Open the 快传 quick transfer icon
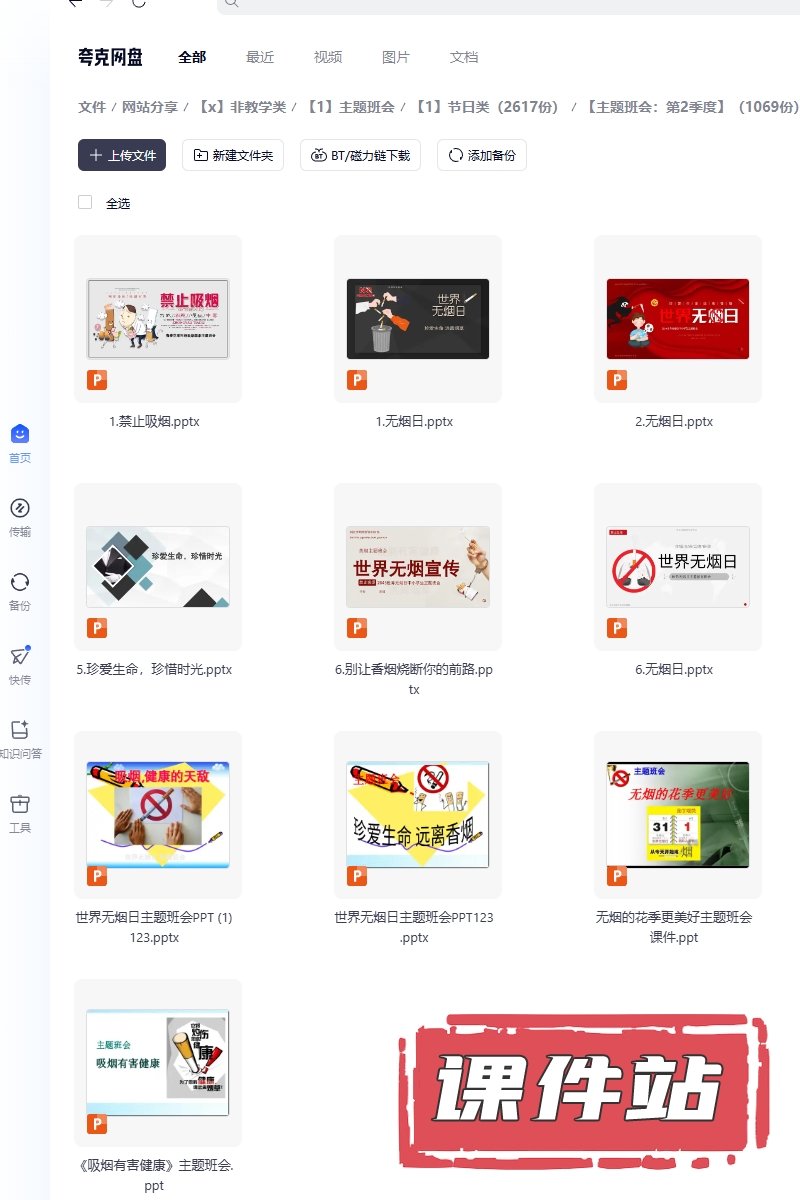 coord(20,656)
